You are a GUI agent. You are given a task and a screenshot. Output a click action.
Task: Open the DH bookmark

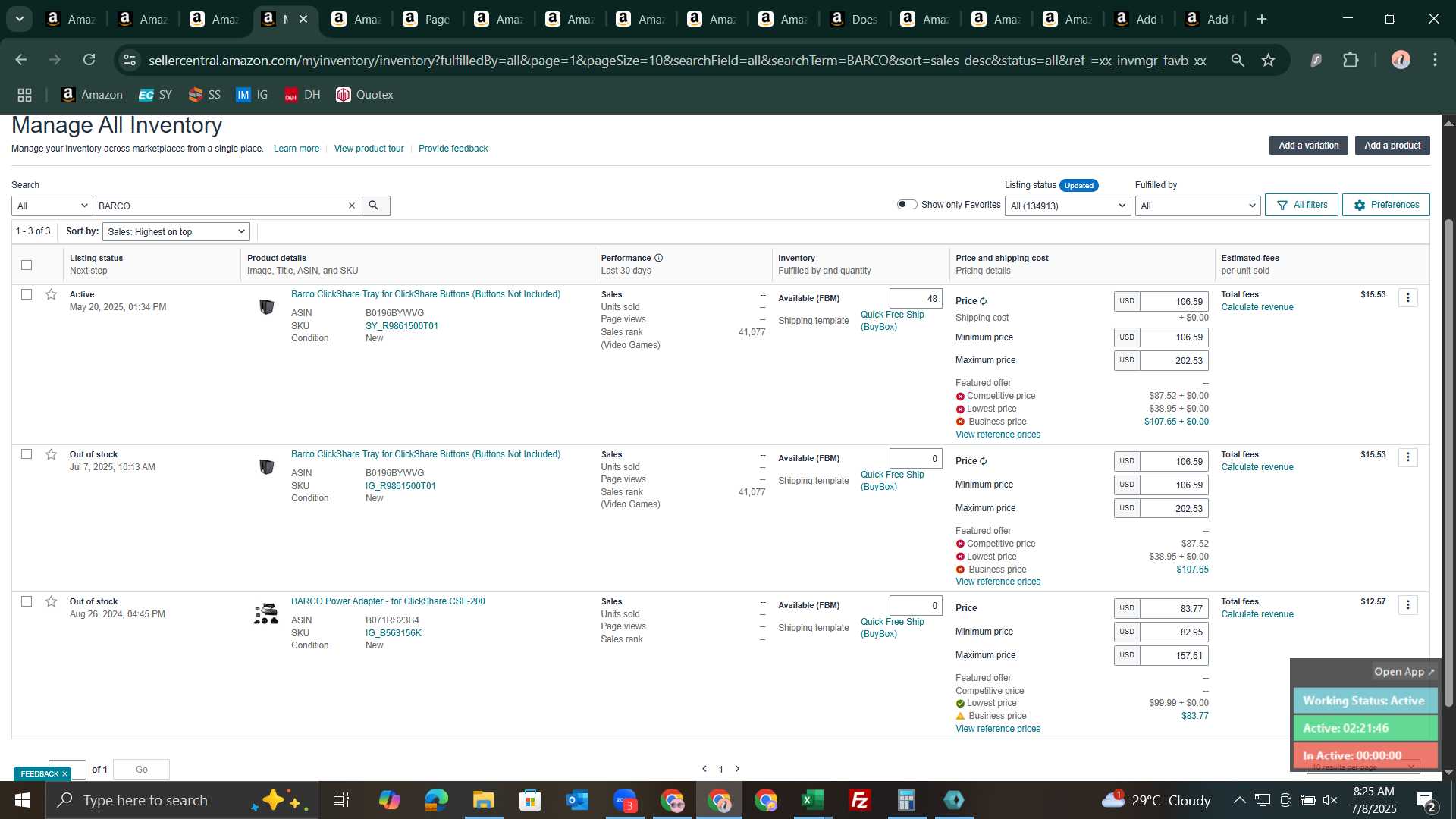coord(303,95)
